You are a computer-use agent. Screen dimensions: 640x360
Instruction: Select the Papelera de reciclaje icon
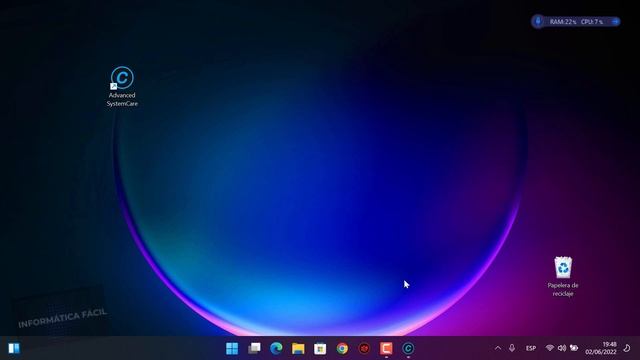point(563,276)
